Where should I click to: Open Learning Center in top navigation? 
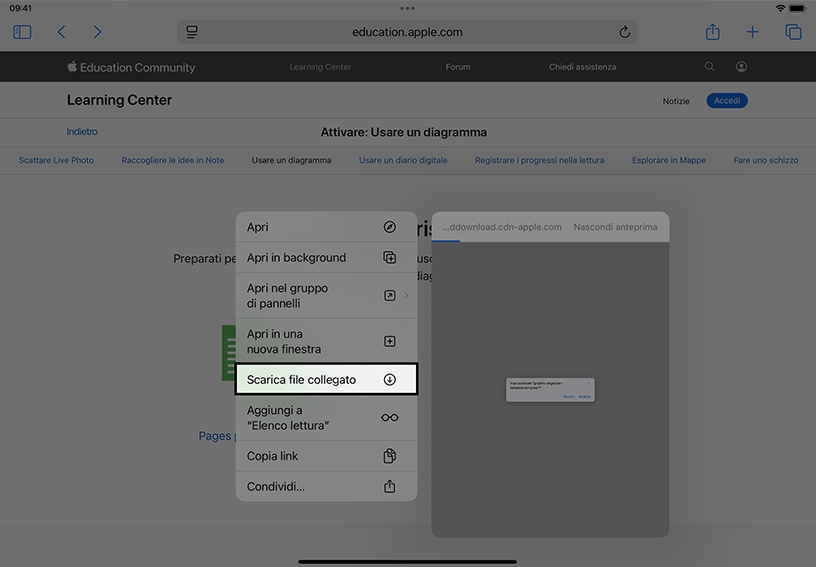320,67
